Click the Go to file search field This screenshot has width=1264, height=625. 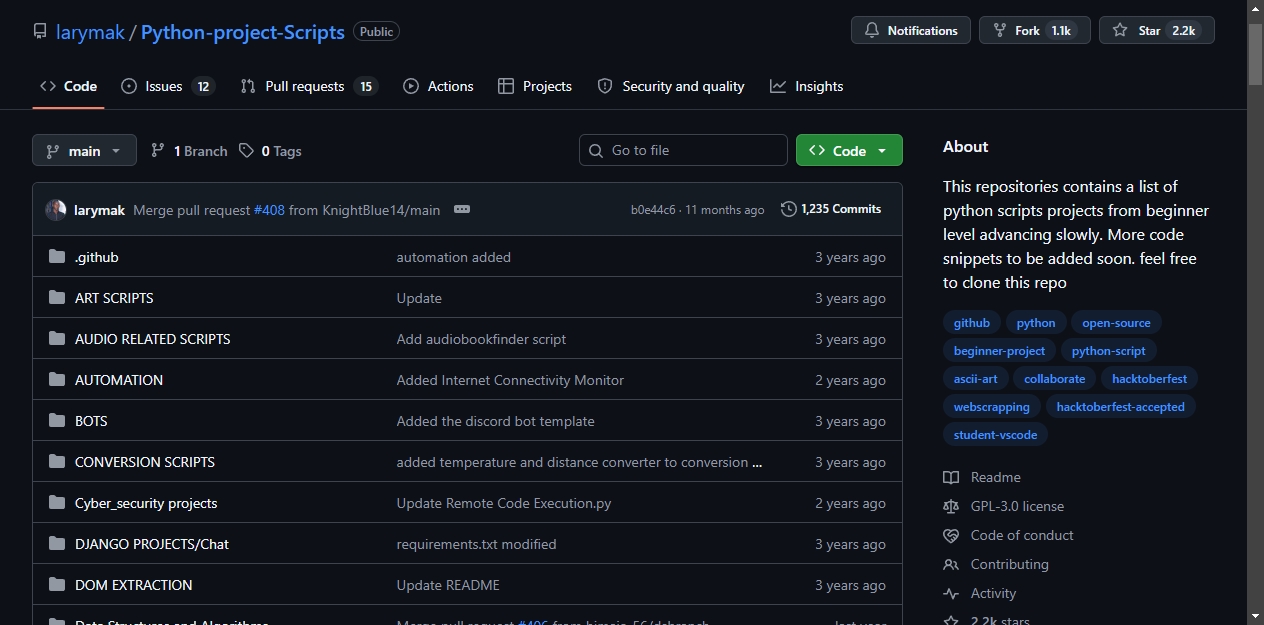[683, 150]
